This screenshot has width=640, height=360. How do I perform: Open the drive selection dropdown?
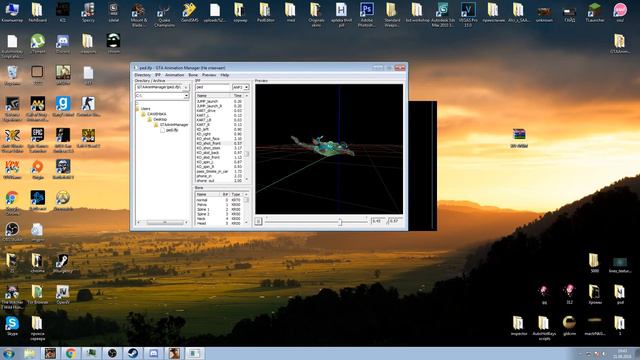[x=186, y=96]
